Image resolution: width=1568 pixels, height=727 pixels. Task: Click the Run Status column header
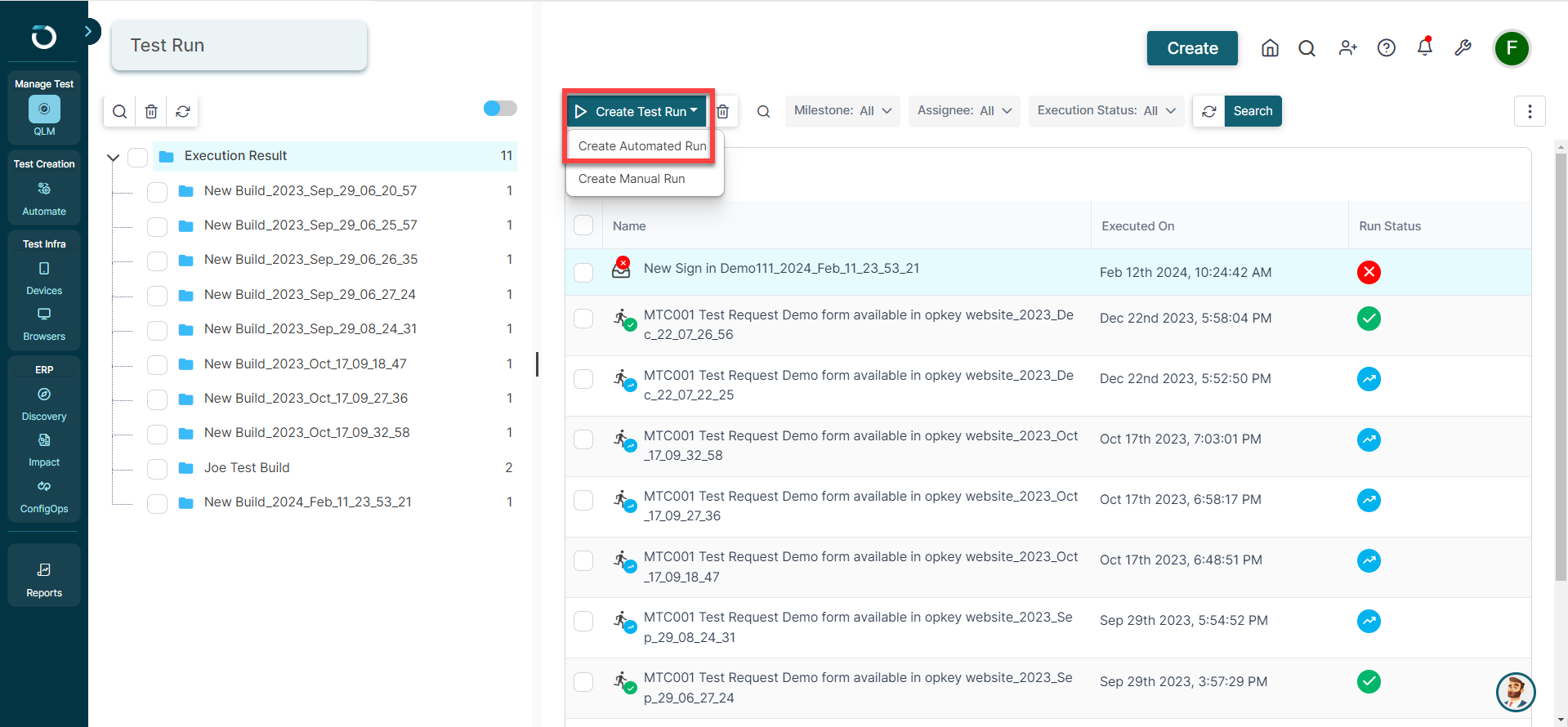[x=1390, y=226]
